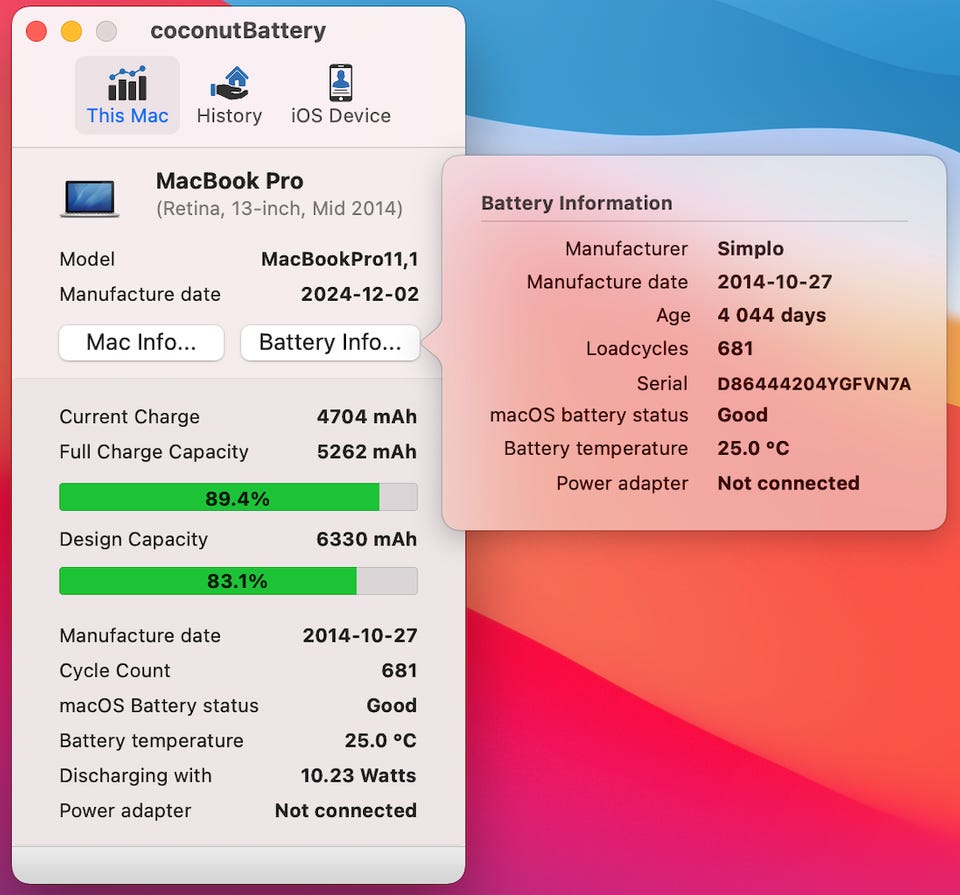
Task: Click the 89.4% charge progress bar
Action: [238, 498]
